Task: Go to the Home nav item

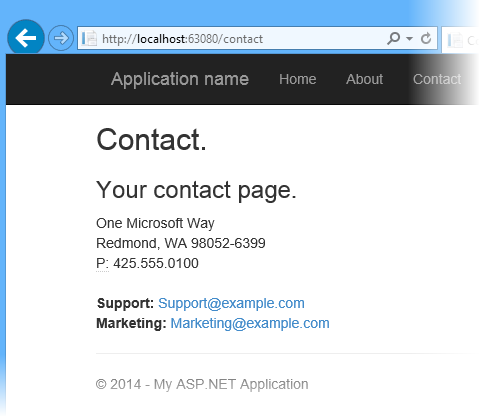Action: (298, 79)
